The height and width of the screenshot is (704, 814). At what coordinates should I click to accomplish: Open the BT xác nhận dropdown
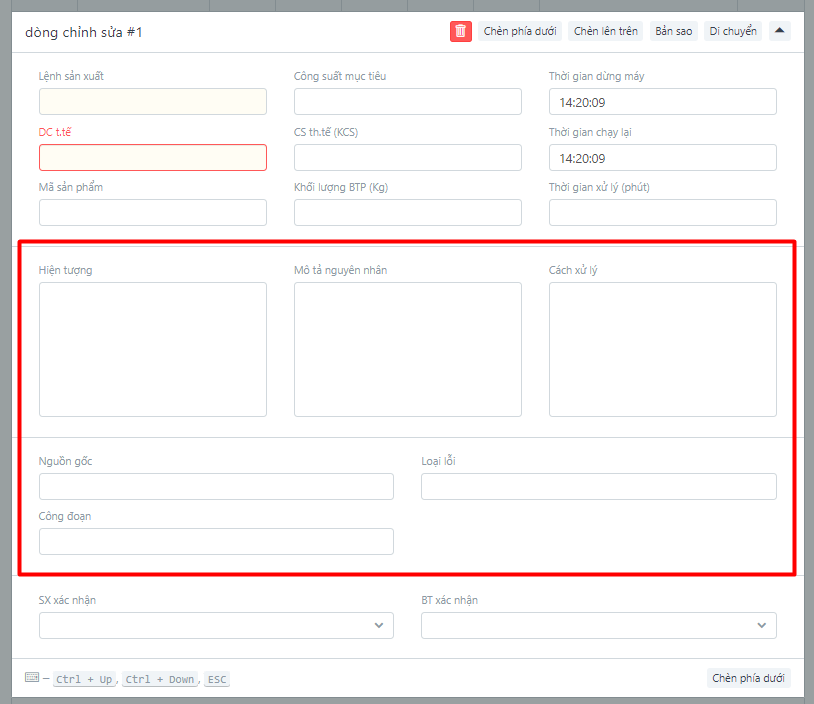pyautogui.click(x=598, y=625)
